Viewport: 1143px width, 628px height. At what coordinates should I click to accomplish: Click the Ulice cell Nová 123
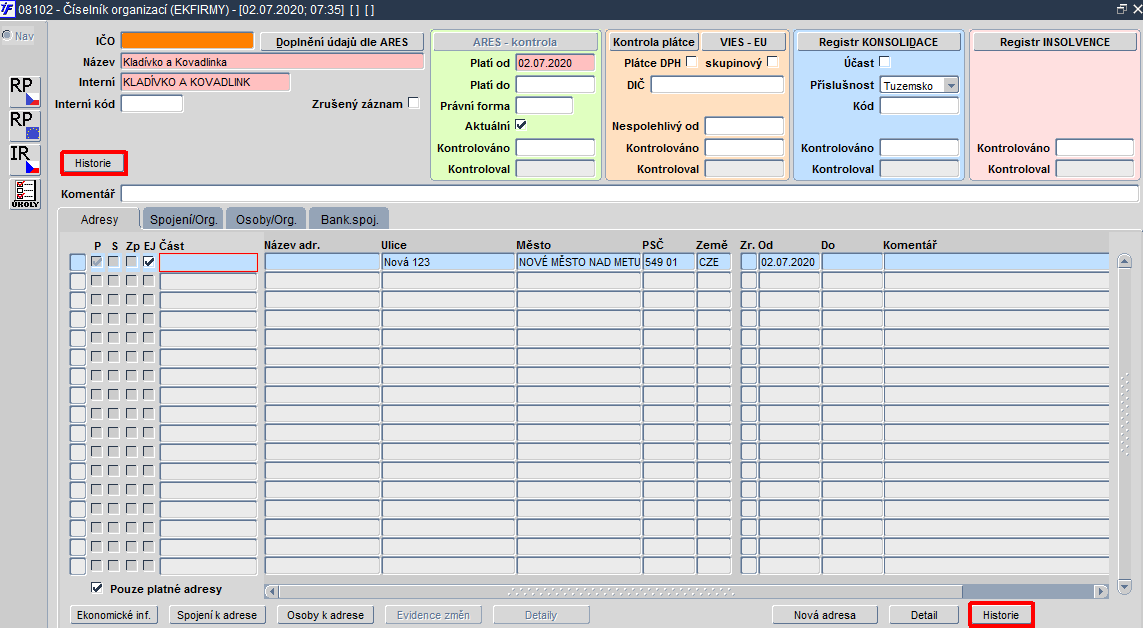point(448,262)
